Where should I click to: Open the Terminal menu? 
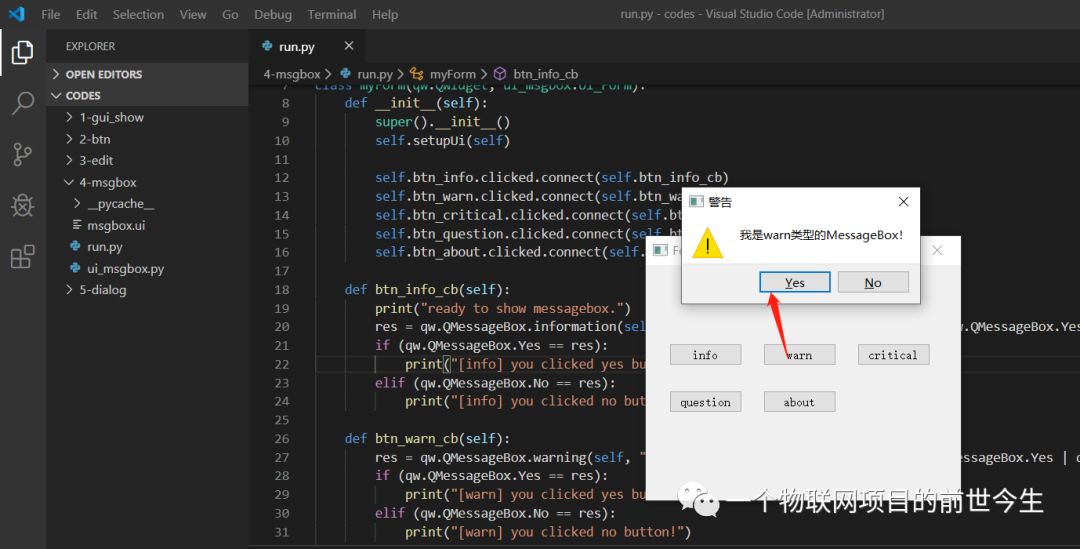click(332, 14)
